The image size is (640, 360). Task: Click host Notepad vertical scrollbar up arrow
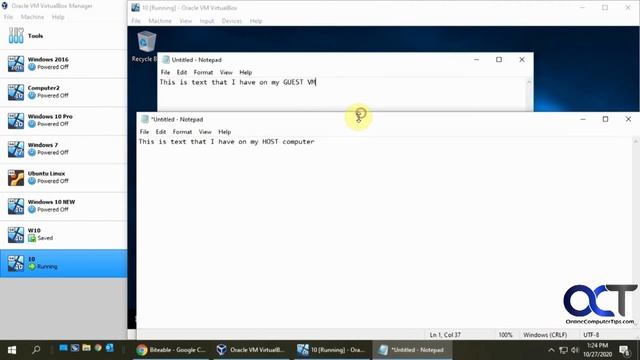click(x=636, y=141)
